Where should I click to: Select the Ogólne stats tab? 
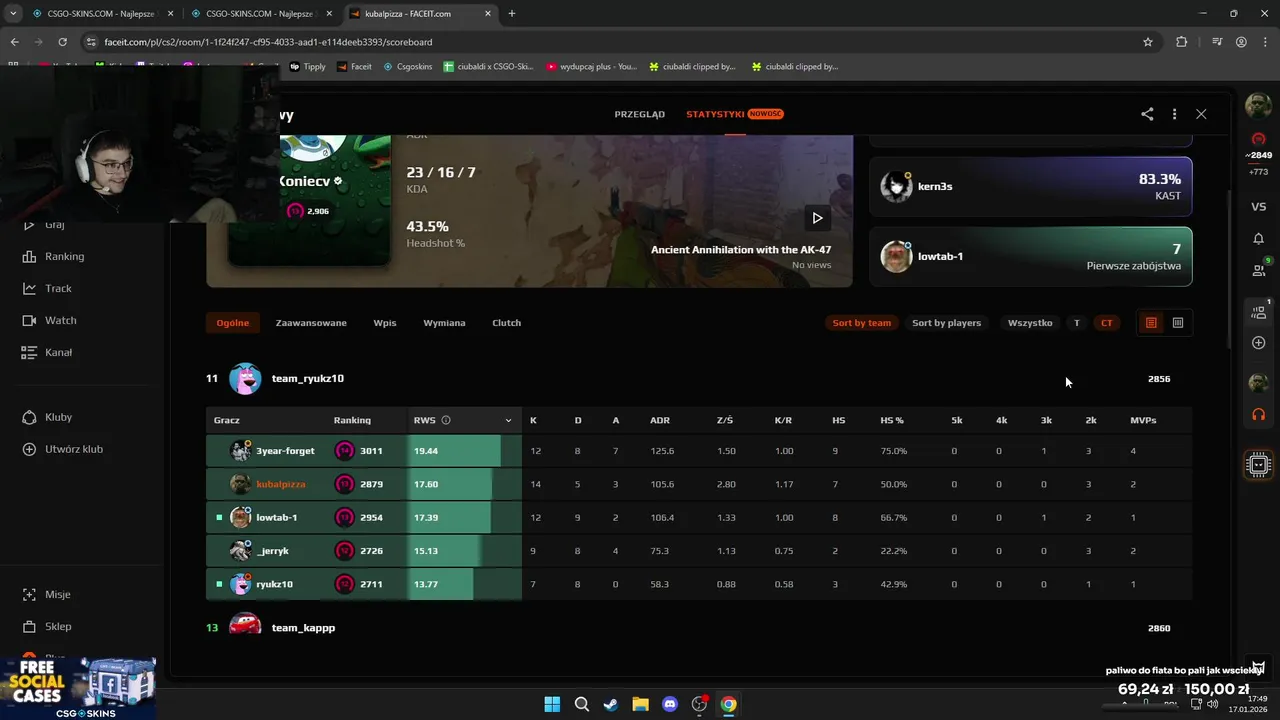click(x=233, y=323)
